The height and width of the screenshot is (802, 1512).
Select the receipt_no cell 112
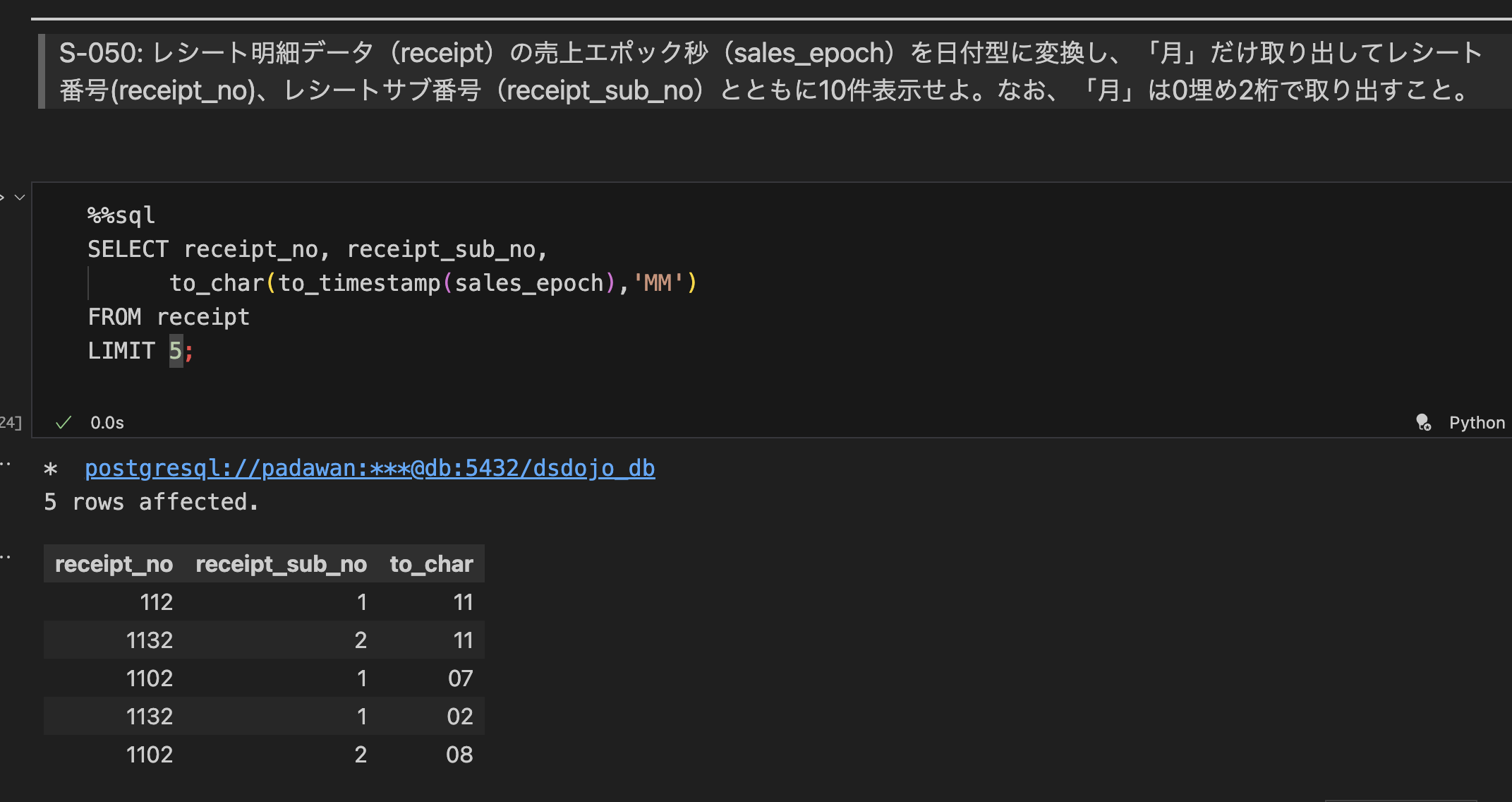156,601
